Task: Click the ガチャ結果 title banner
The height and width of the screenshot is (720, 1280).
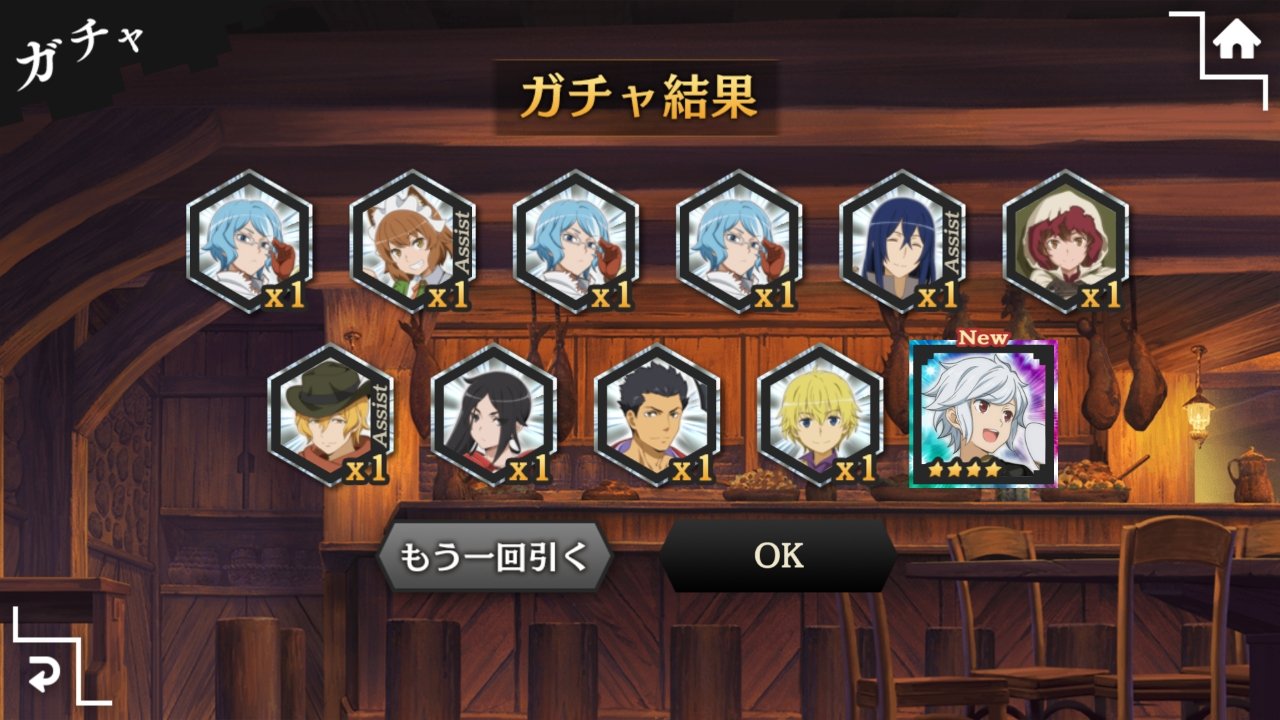Action: (x=637, y=97)
